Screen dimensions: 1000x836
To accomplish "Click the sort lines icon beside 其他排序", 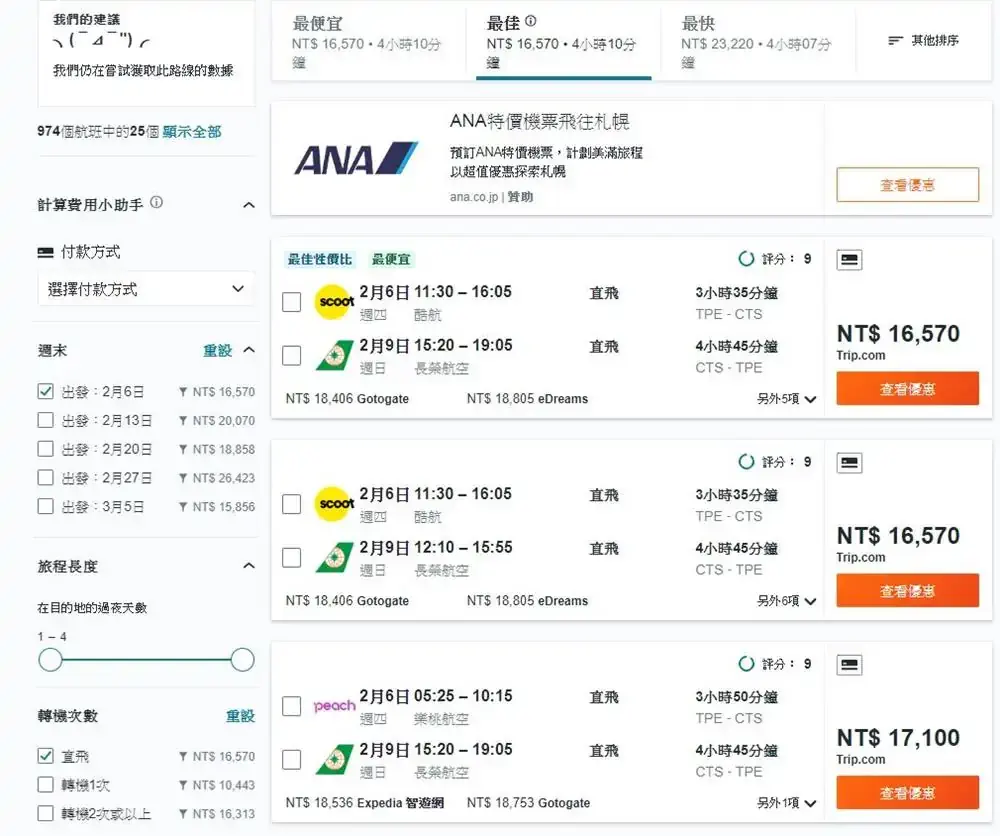I will (x=895, y=40).
